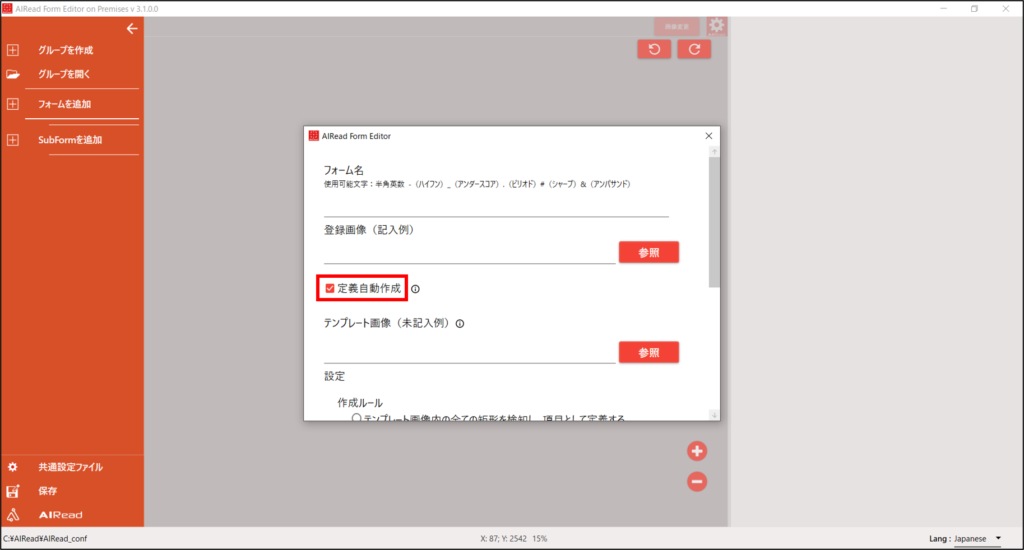The image size is (1024, 550).
Task: Rotate image clockwise button
Action: pos(694,49)
